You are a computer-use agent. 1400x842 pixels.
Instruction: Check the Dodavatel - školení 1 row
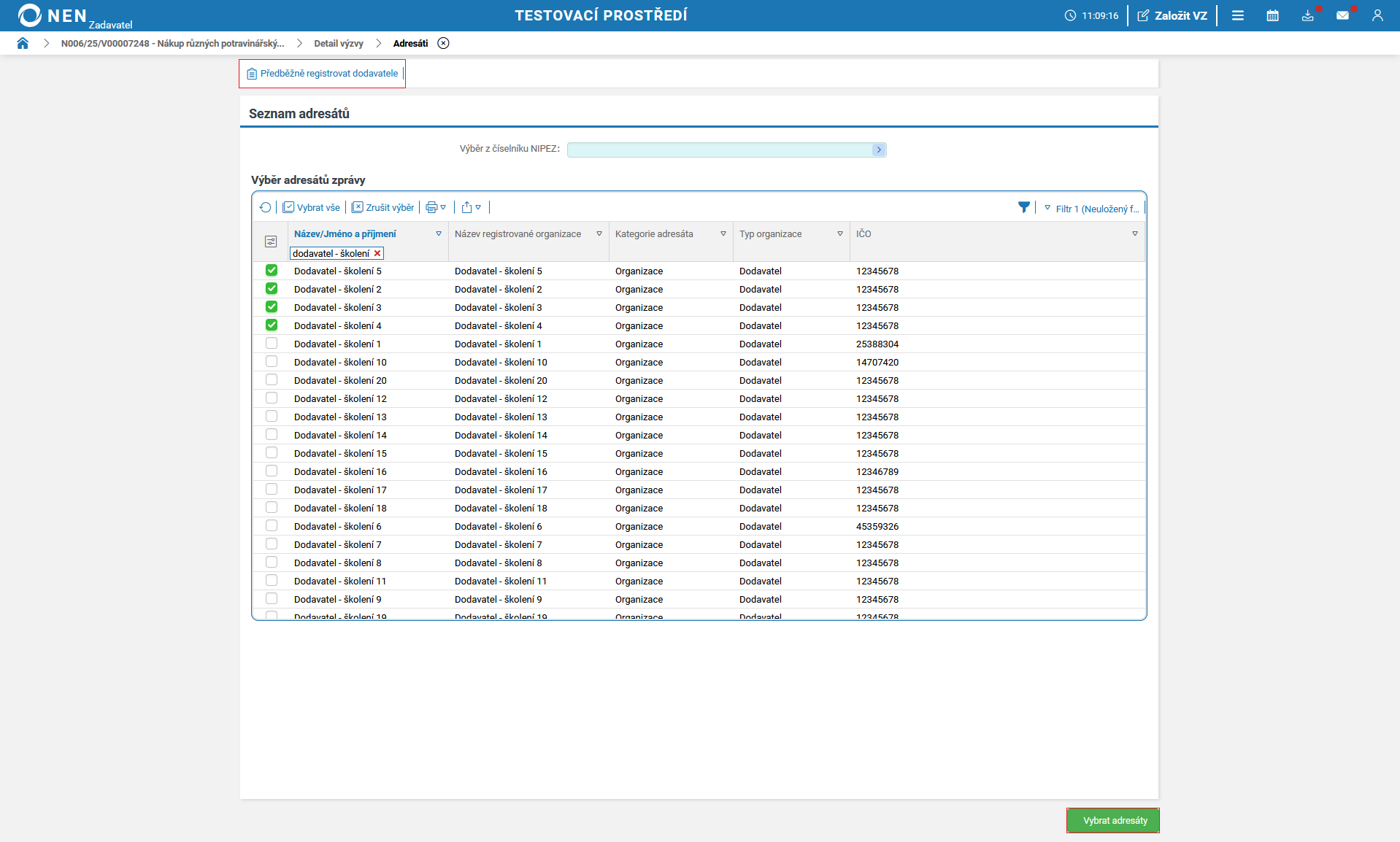point(272,344)
